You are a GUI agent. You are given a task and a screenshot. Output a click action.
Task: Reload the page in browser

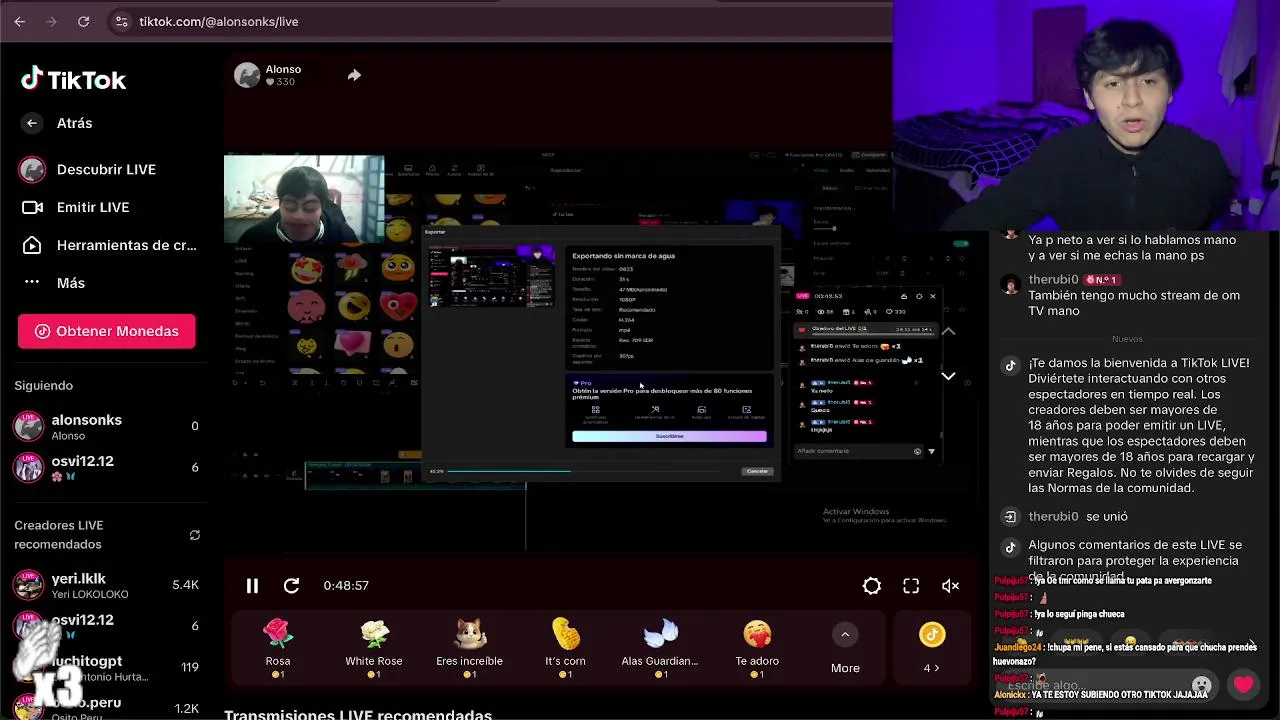pos(84,21)
